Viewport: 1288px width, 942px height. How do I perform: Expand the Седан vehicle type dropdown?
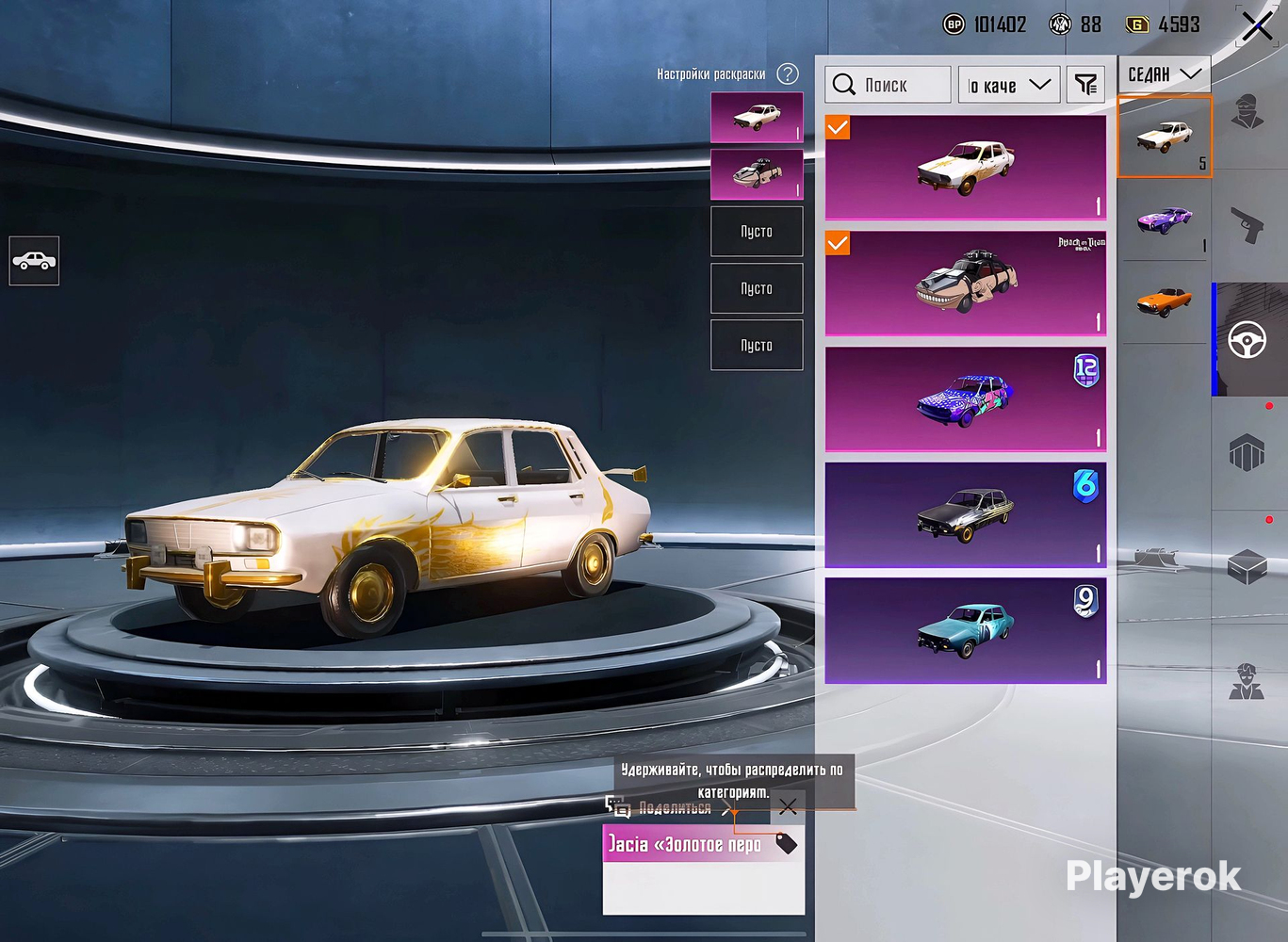[1164, 73]
